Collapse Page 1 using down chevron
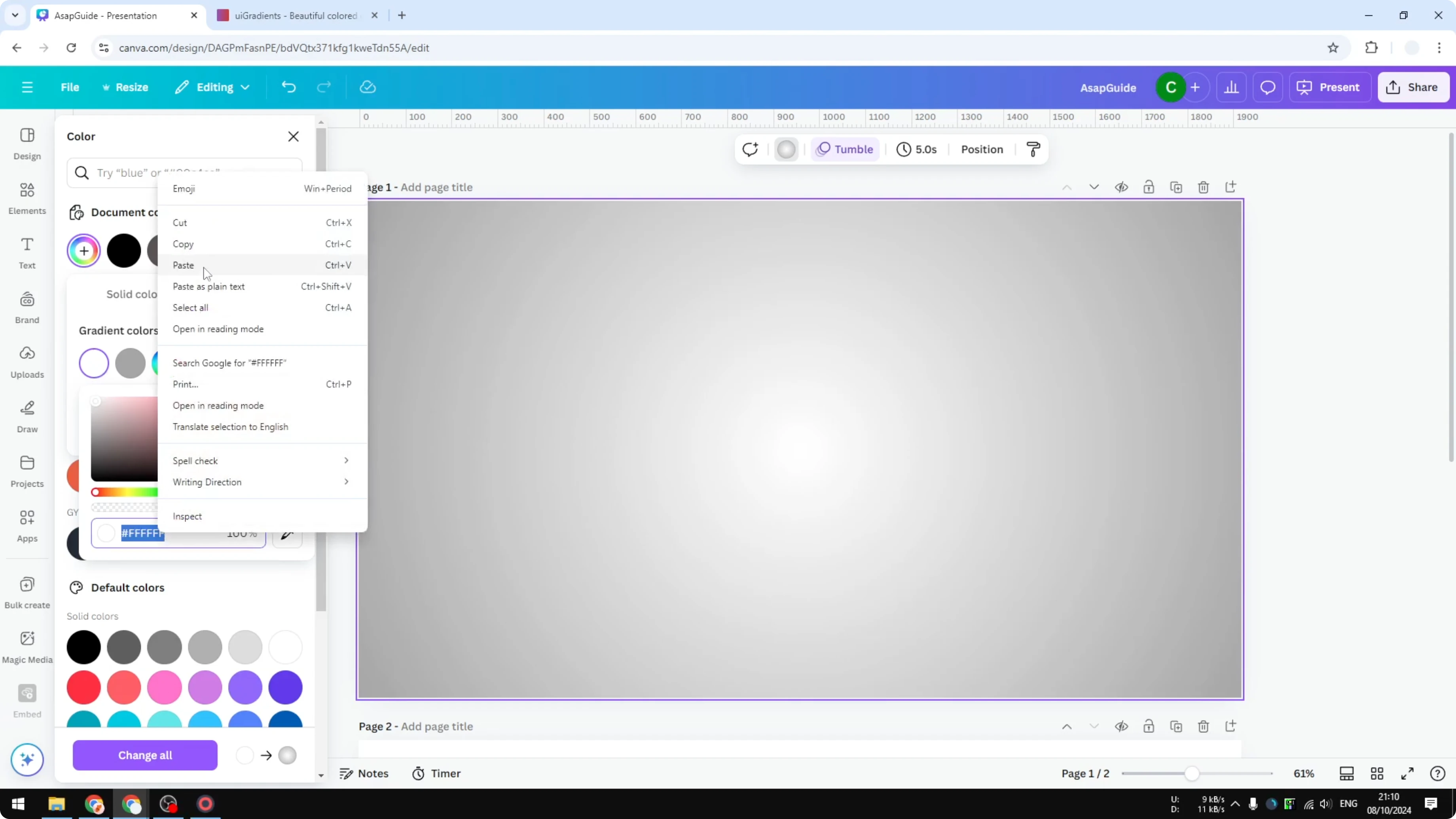Image resolution: width=1456 pixels, height=819 pixels. click(x=1094, y=186)
